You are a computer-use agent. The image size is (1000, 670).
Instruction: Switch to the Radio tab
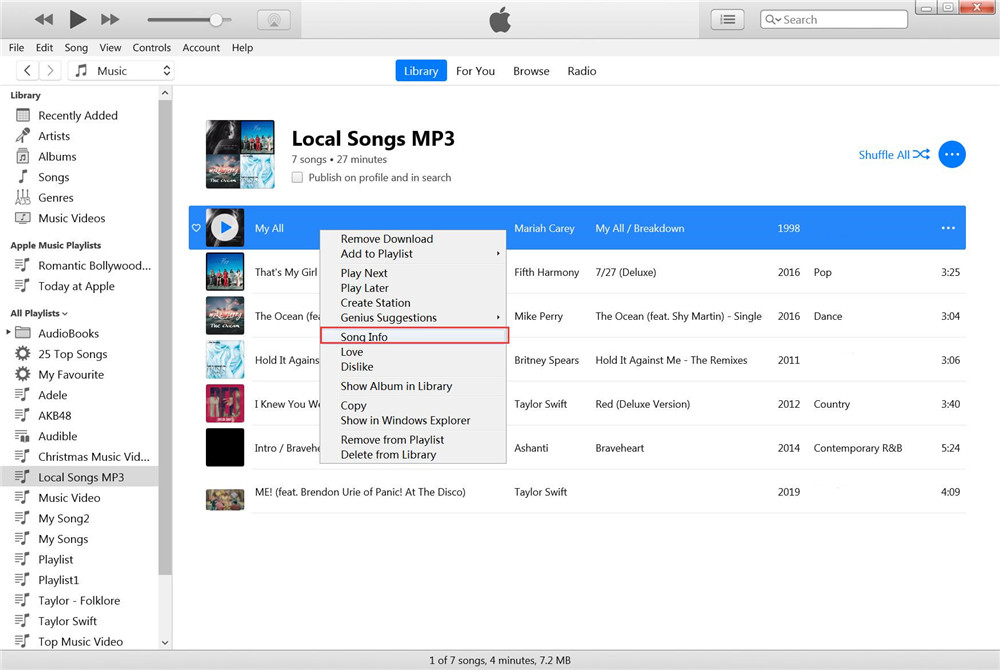(582, 71)
